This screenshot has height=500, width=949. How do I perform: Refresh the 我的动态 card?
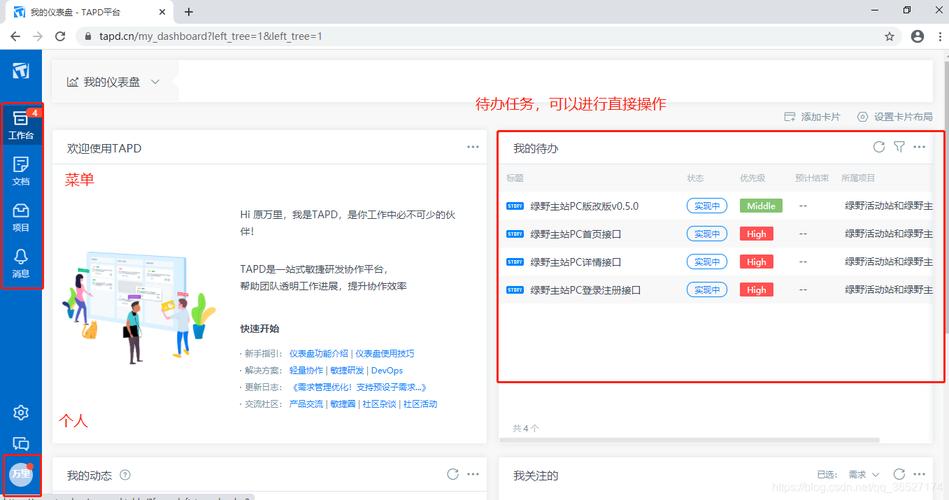(453, 475)
